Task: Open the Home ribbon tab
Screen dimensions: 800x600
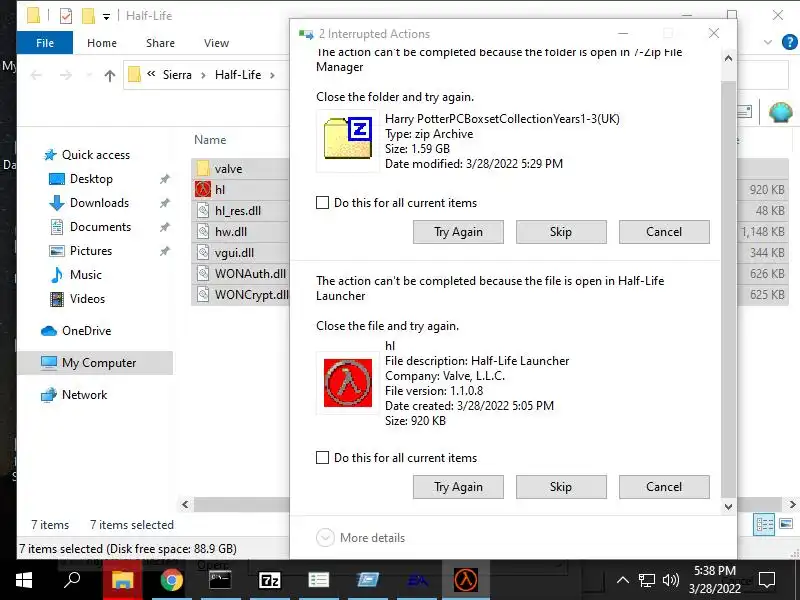Action: [x=102, y=43]
